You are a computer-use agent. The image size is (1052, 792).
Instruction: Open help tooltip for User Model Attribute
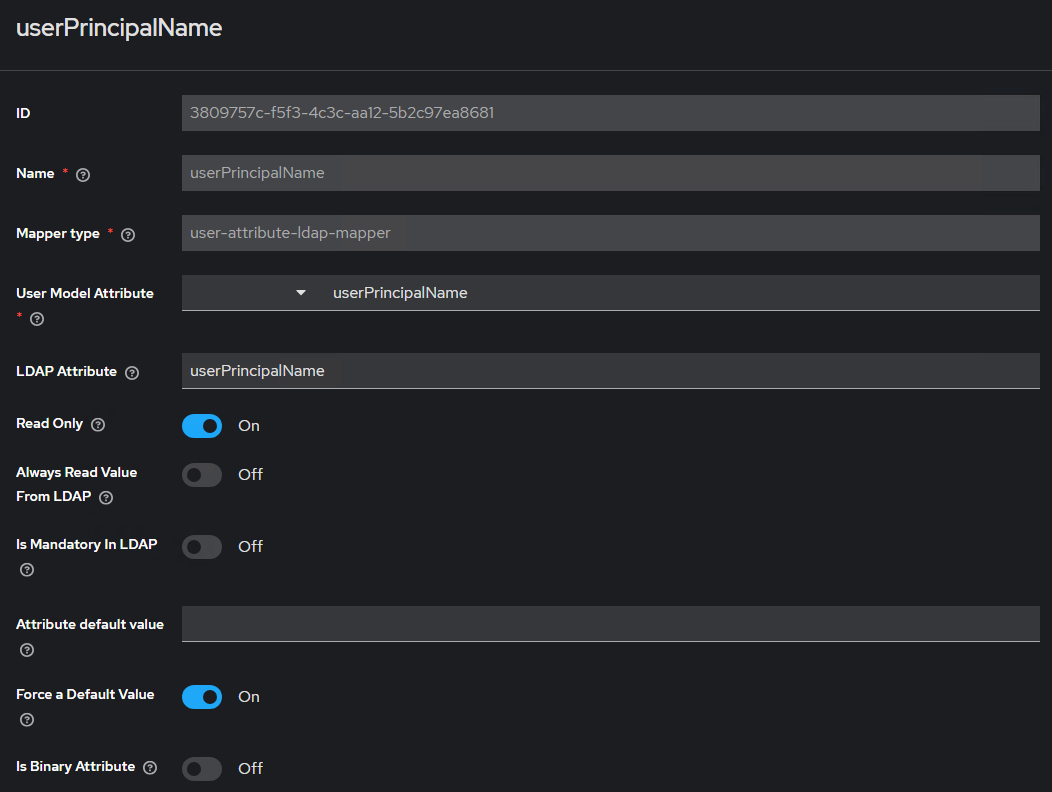37,319
